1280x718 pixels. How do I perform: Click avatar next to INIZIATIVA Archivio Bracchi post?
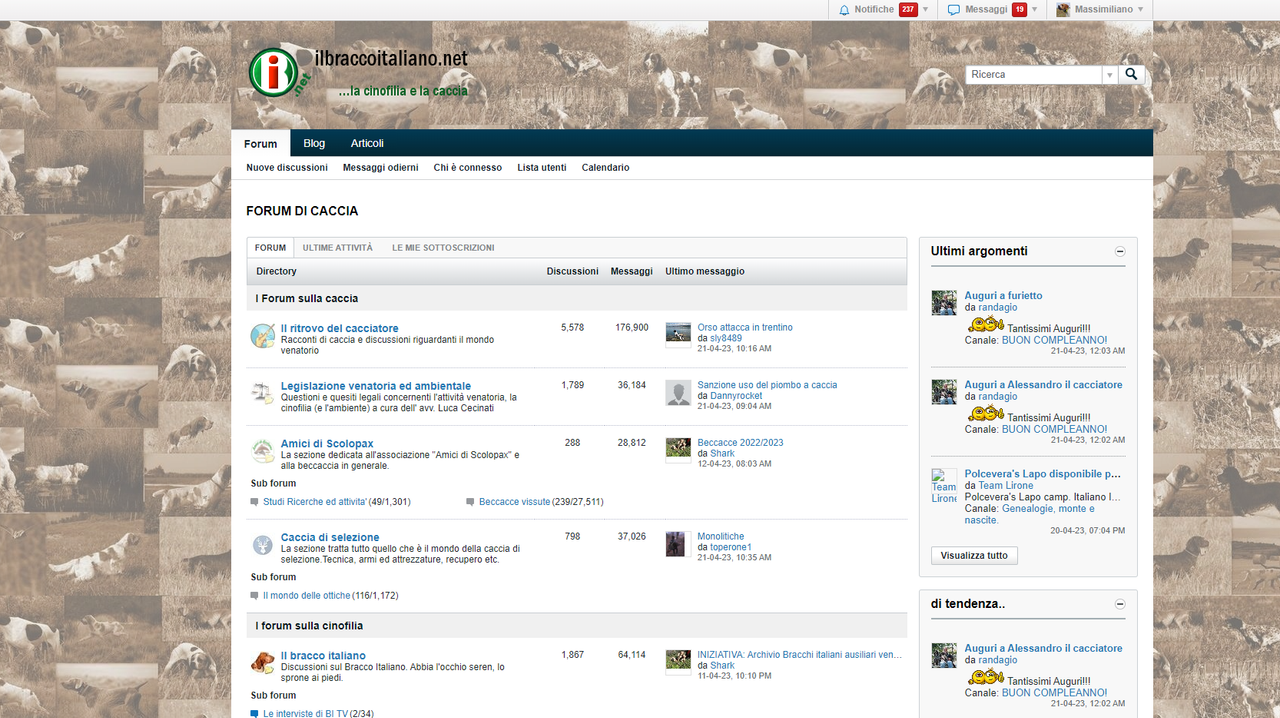pyautogui.click(x=678, y=661)
